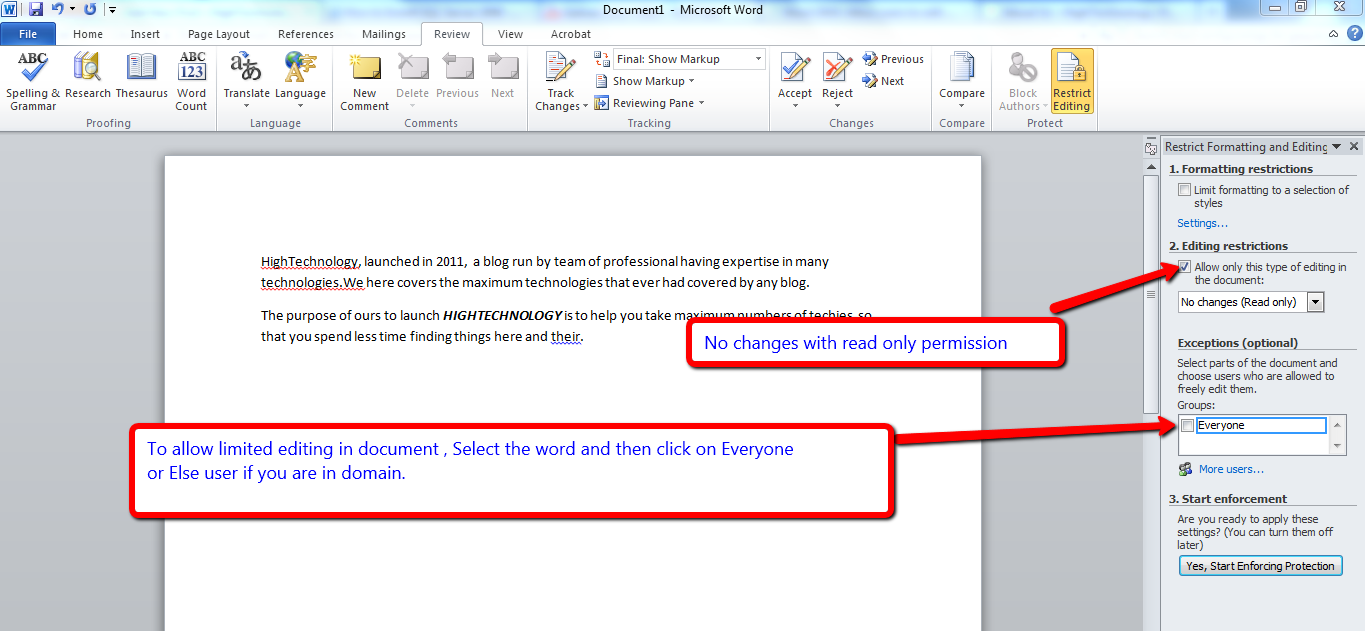Accept the tracked change
The image size is (1365, 631).
coord(795,82)
